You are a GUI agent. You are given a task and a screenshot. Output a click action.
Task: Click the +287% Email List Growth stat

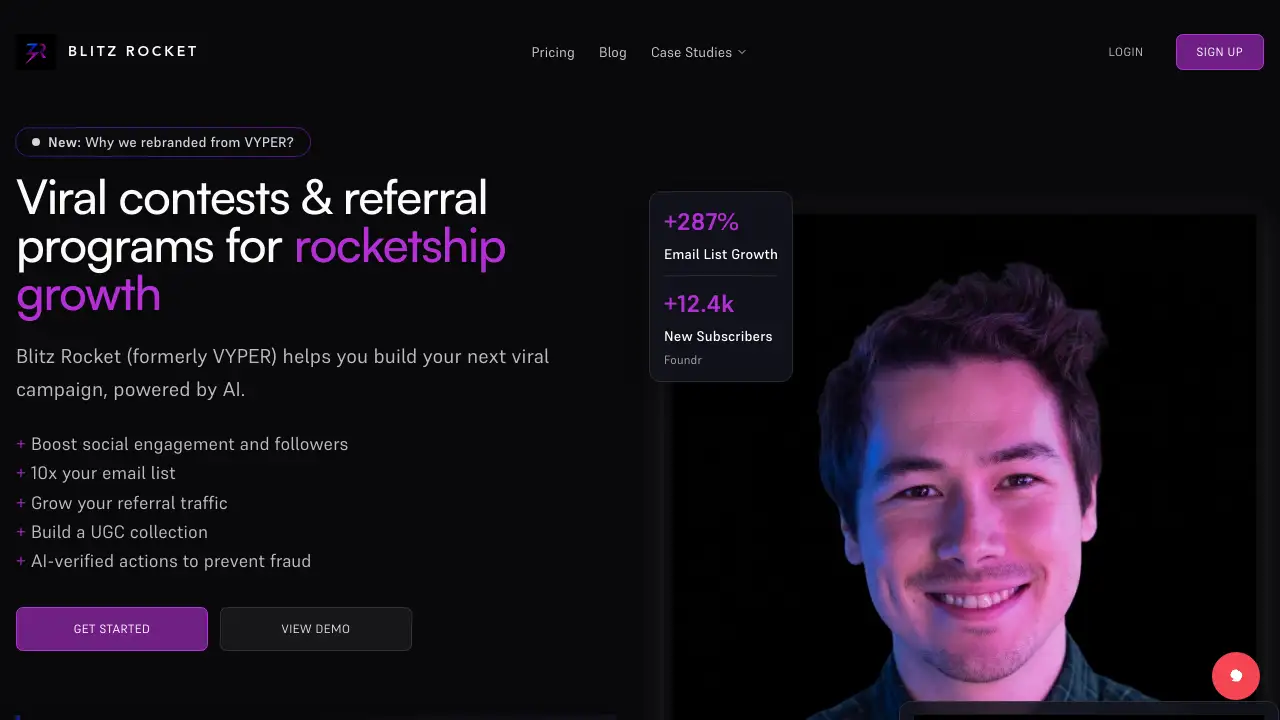tap(721, 236)
